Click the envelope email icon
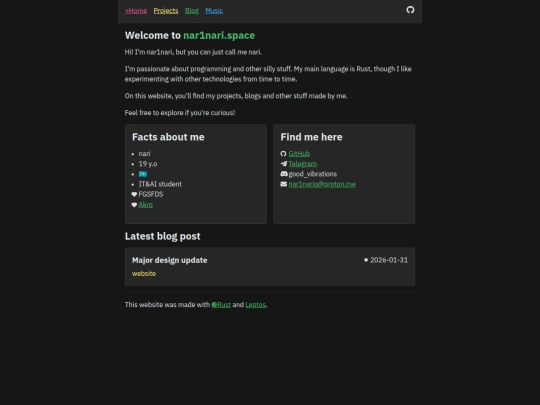This screenshot has height=405, width=540. [283, 184]
